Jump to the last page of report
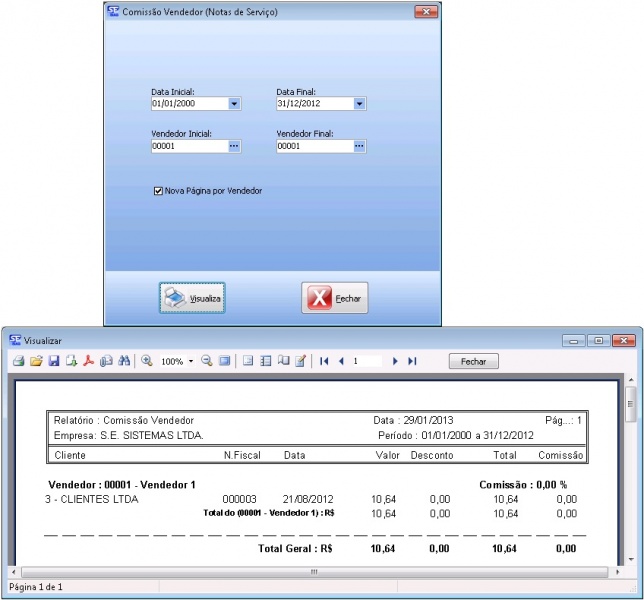This screenshot has width=644, height=600. (412, 361)
